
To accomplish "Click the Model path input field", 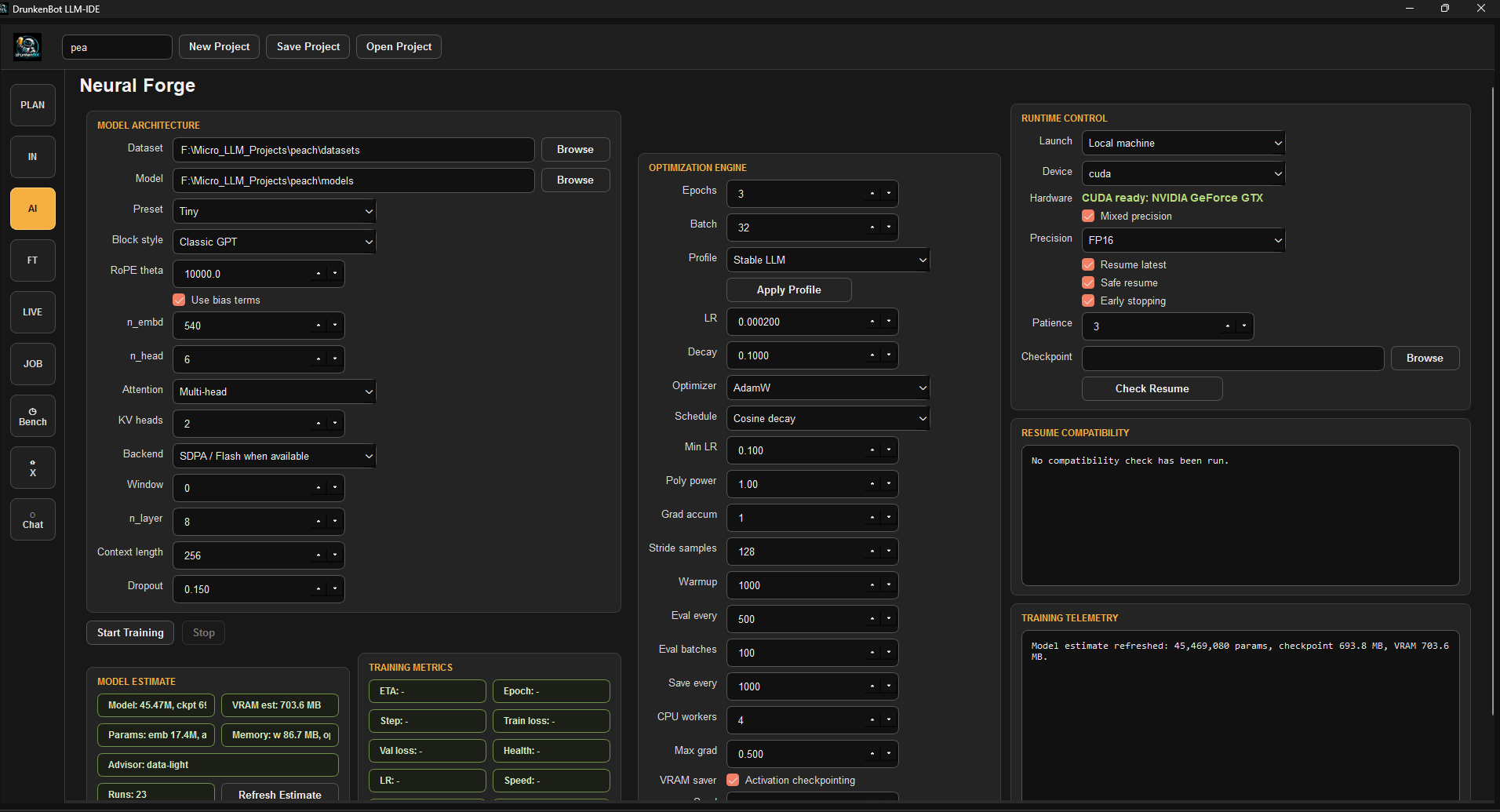I will [354, 180].
